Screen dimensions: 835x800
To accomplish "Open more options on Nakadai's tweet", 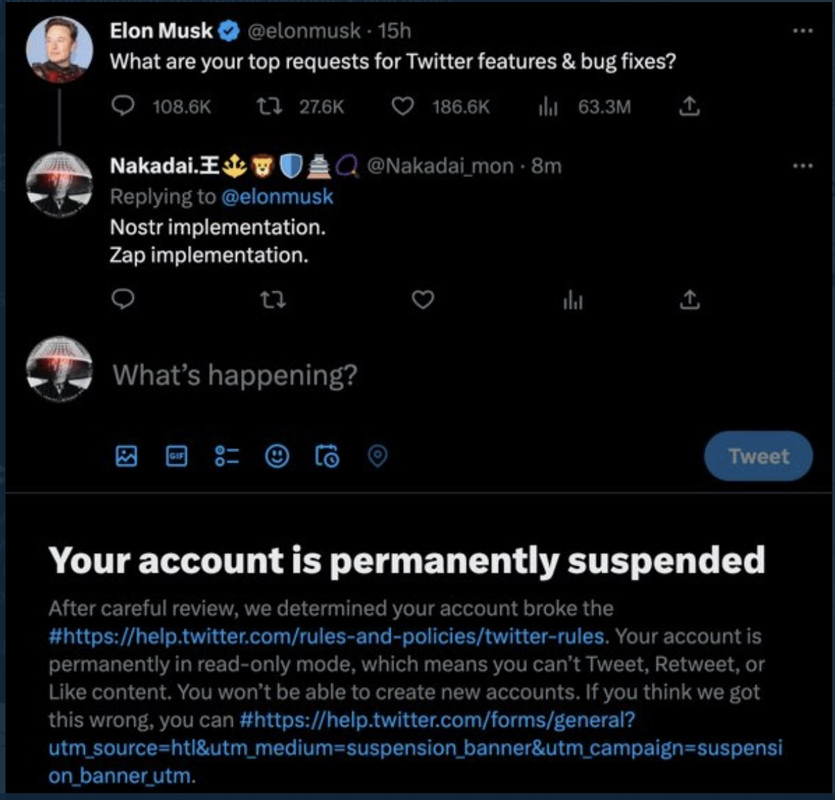I will [802, 165].
